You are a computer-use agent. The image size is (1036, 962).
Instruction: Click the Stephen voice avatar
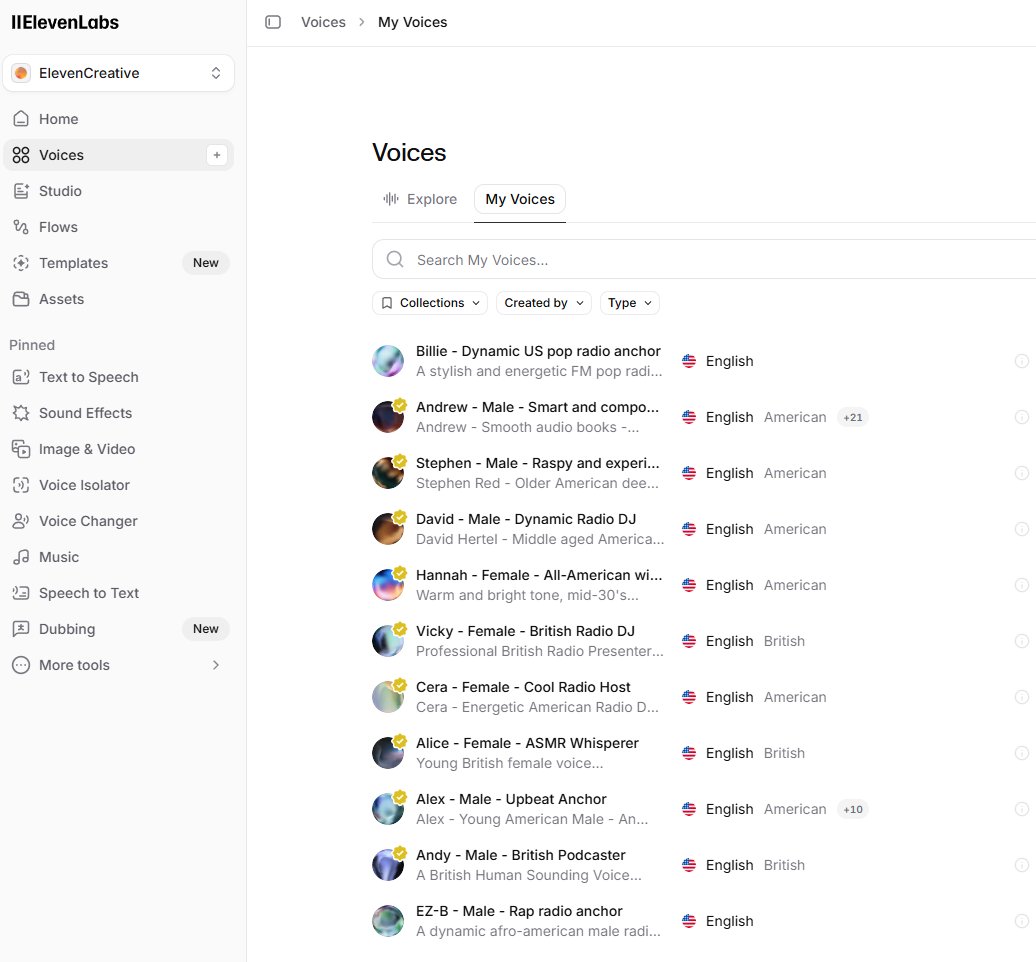click(388, 473)
